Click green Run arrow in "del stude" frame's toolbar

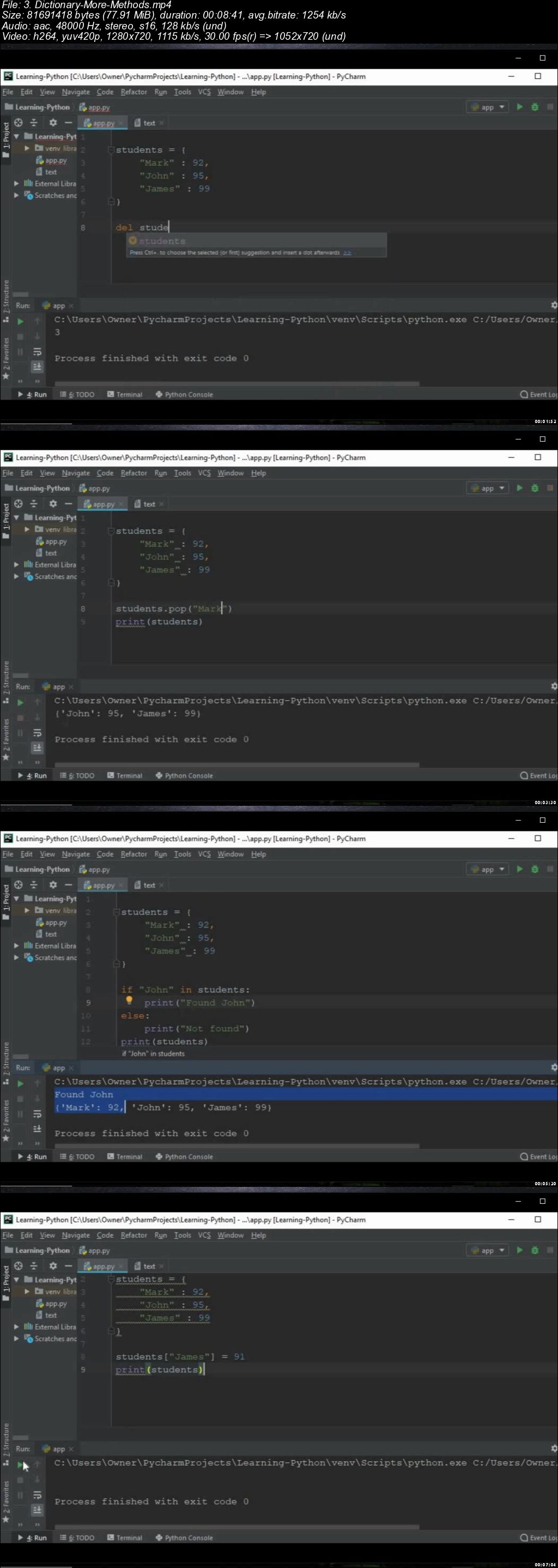pos(520,107)
